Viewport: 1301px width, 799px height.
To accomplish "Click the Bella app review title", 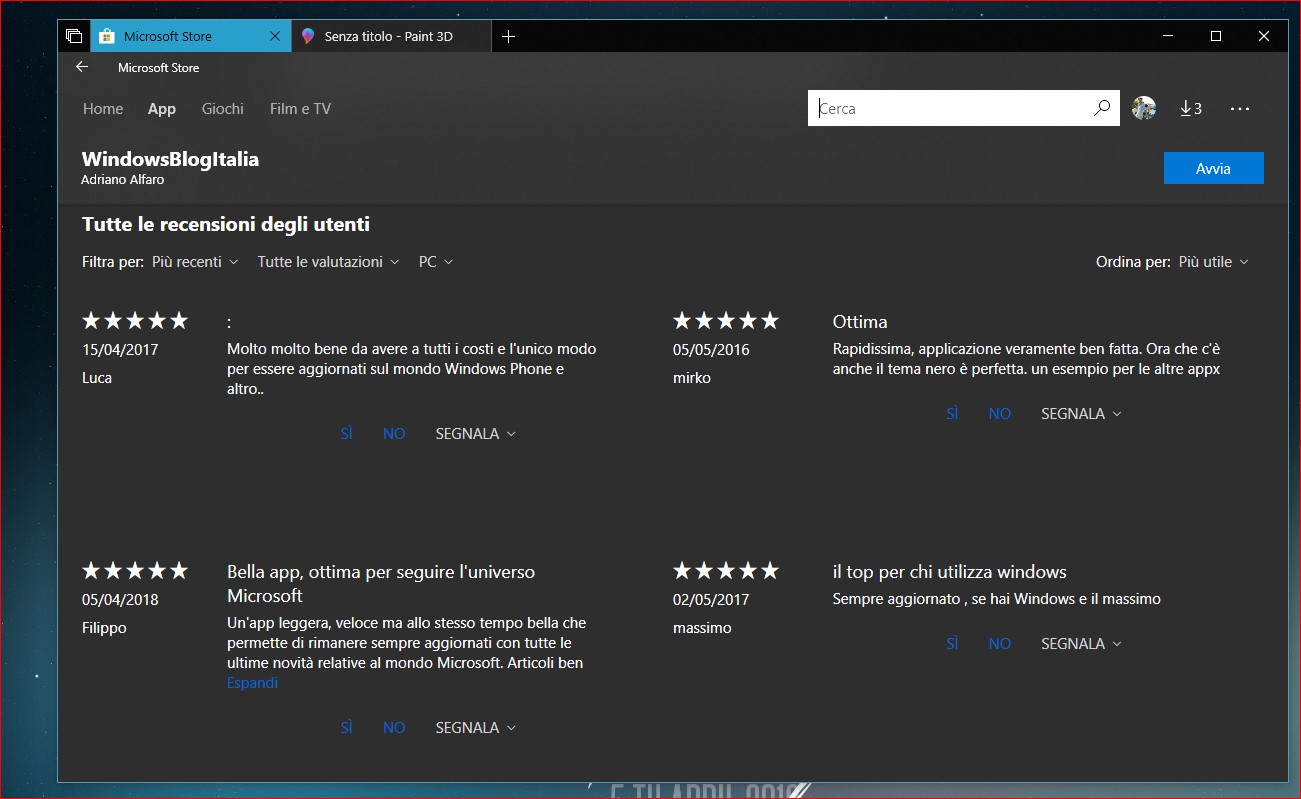I will point(381,584).
